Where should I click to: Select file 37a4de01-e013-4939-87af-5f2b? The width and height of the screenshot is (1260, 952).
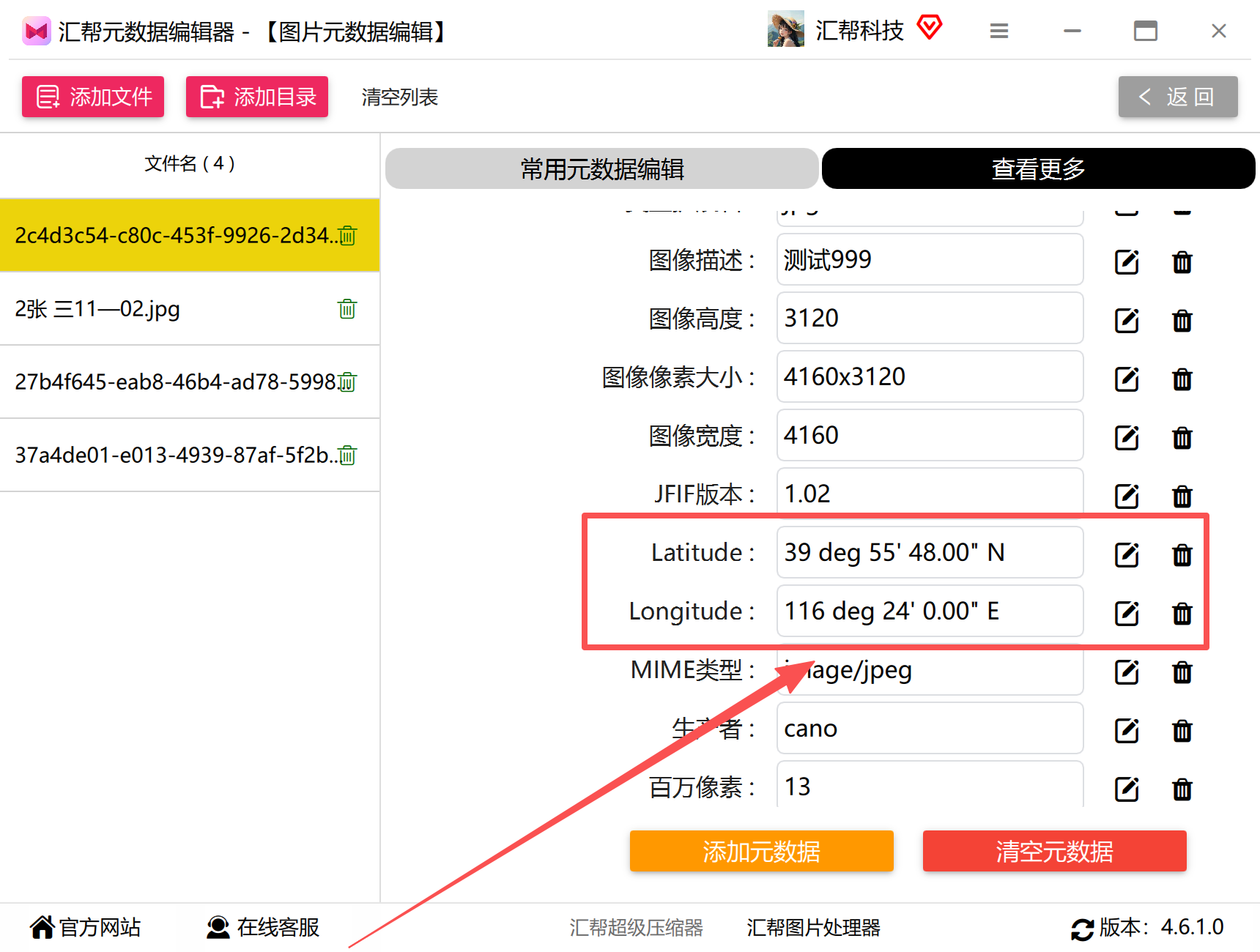(190, 455)
